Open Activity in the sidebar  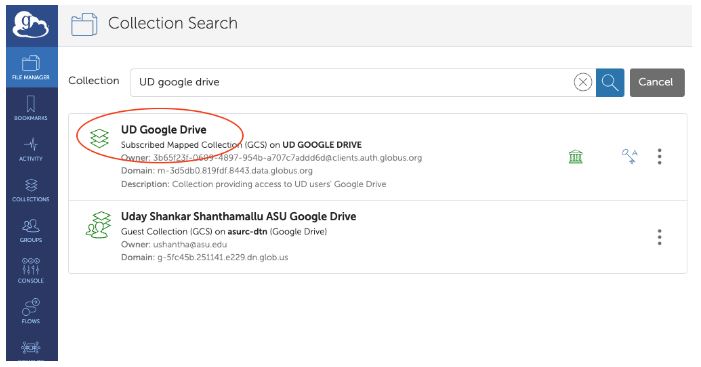coord(31,149)
